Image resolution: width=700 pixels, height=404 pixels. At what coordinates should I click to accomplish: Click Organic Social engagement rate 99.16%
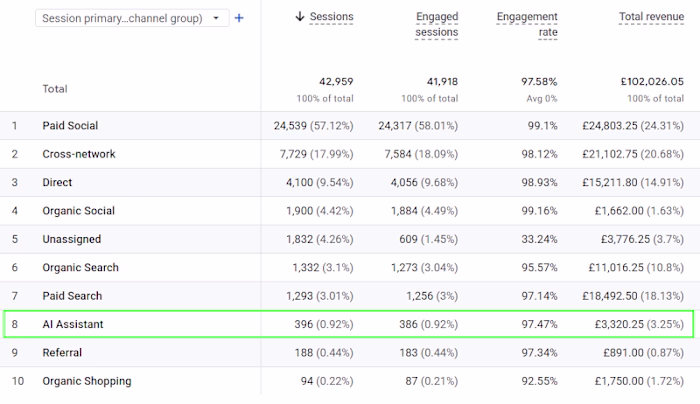pyautogui.click(x=539, y=211)
